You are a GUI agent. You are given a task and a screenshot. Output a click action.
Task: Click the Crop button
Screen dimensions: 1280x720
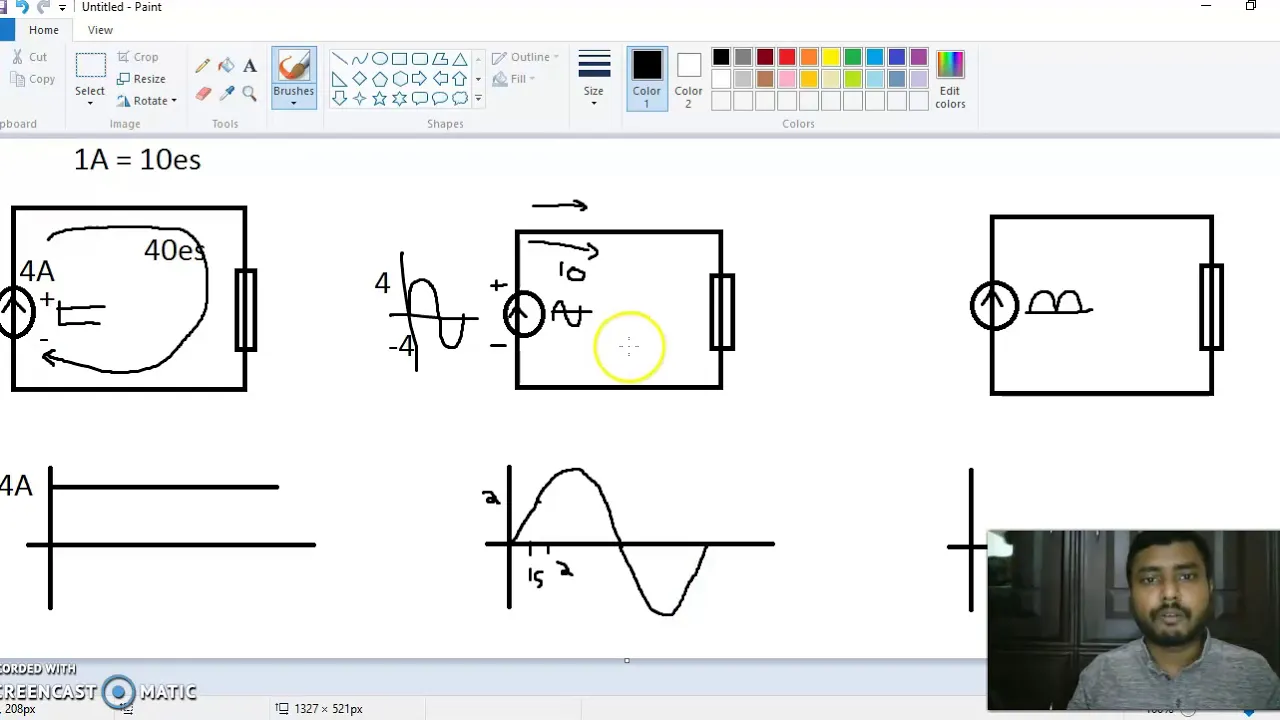[x=137, y=57]
